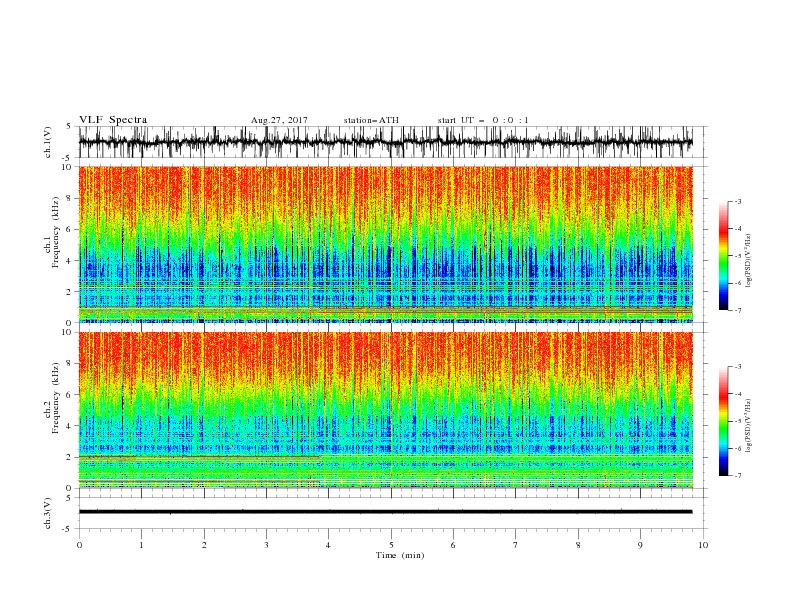Click the "ch.1(V)" waveform axis label
792x612 pixels.
48,142
